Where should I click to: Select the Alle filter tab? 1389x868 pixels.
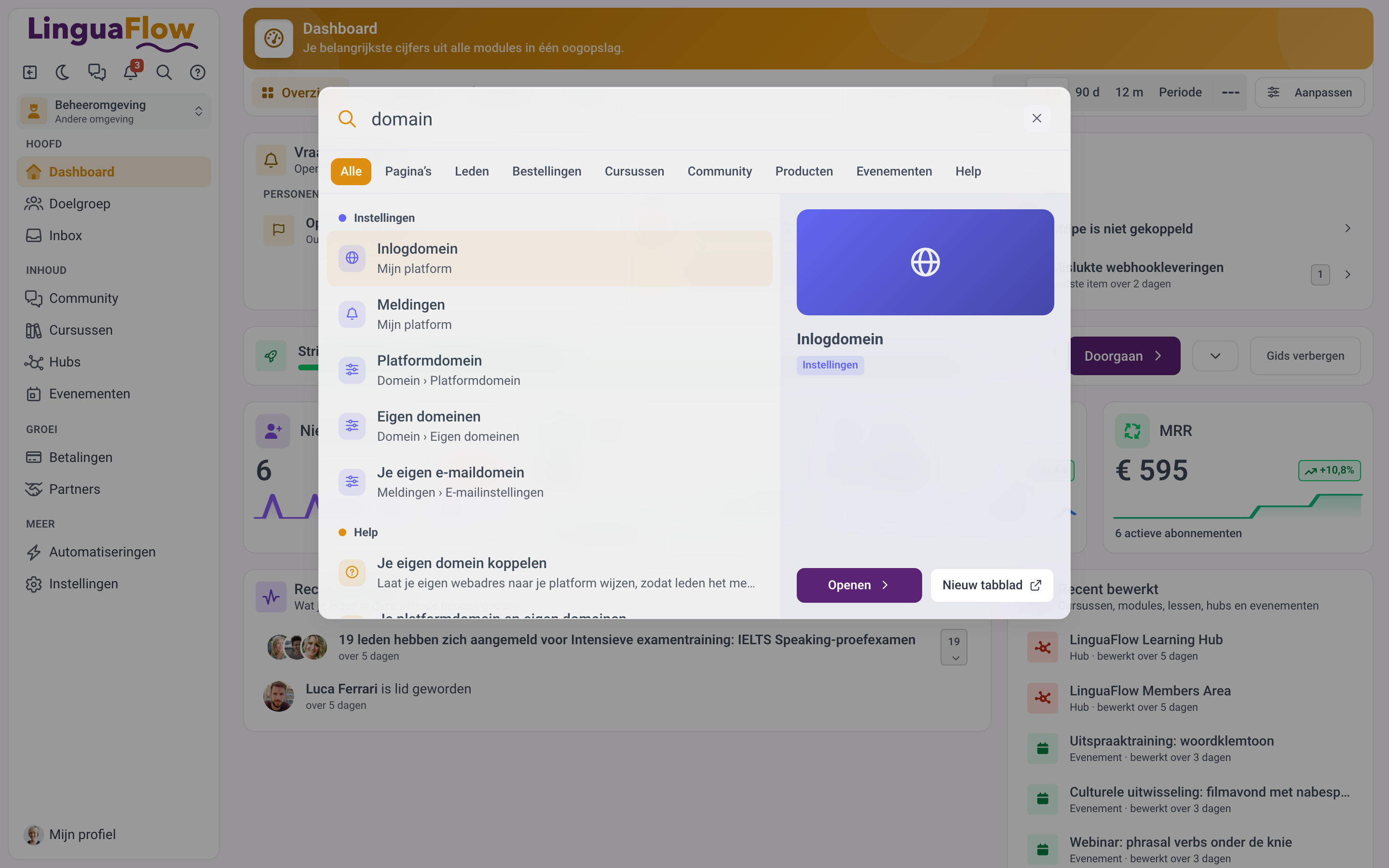click(x=351, y=171)
